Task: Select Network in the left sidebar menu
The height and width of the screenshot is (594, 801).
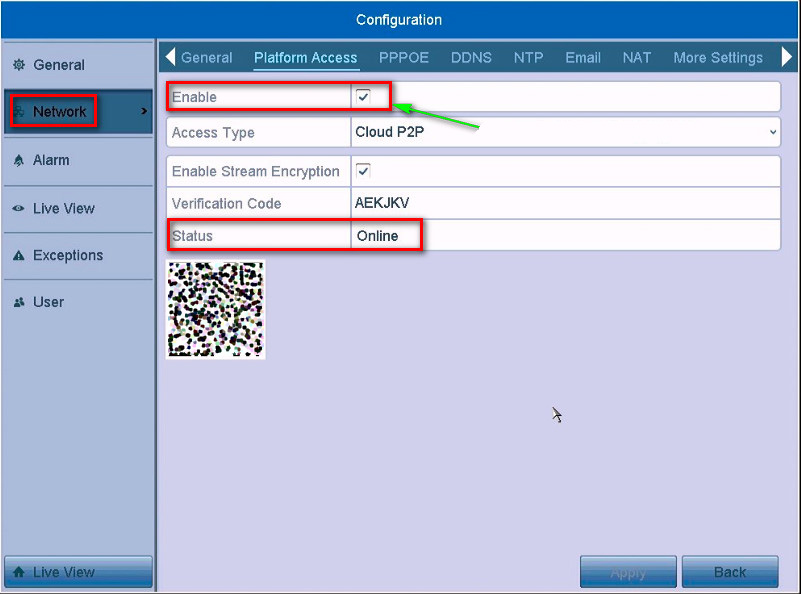Action: point(78,111)
